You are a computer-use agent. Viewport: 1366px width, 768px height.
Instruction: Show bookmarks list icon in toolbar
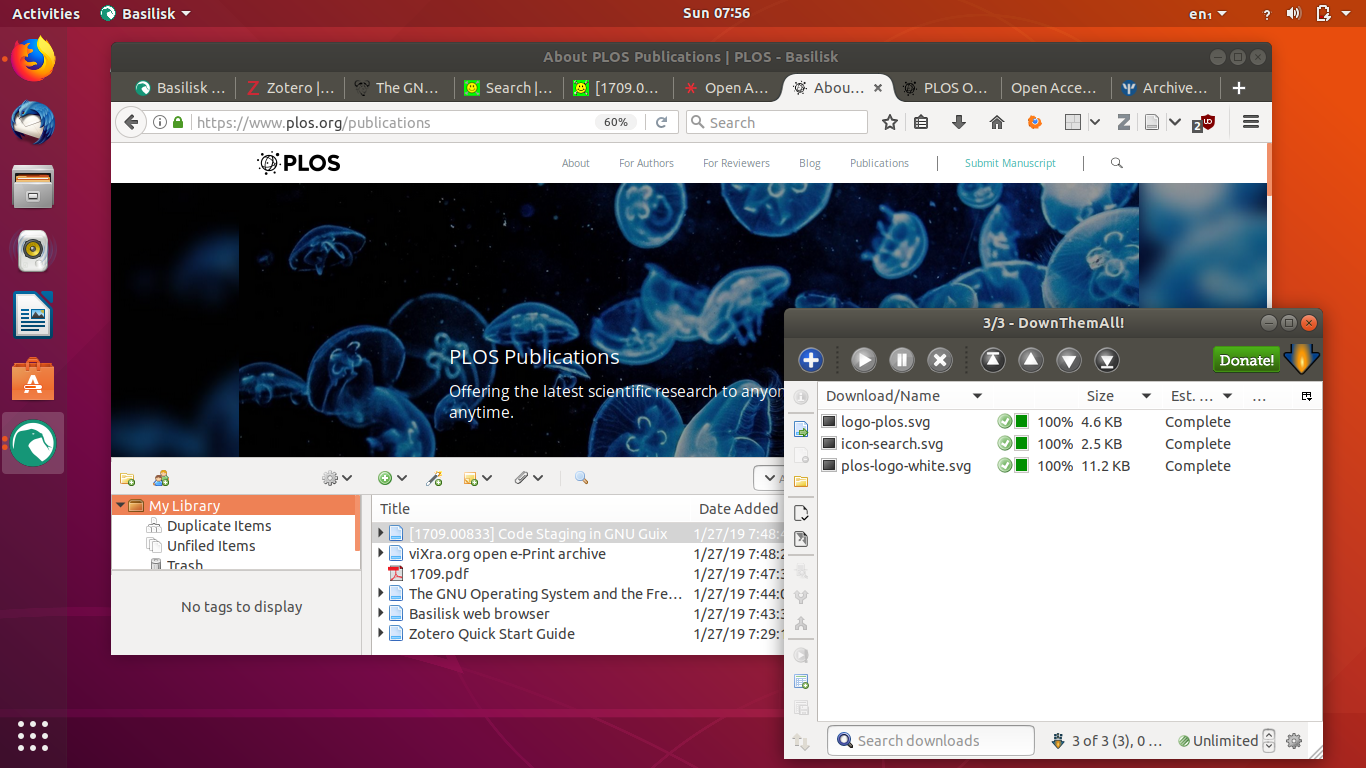pyautogui.click(x=922, y=122)
